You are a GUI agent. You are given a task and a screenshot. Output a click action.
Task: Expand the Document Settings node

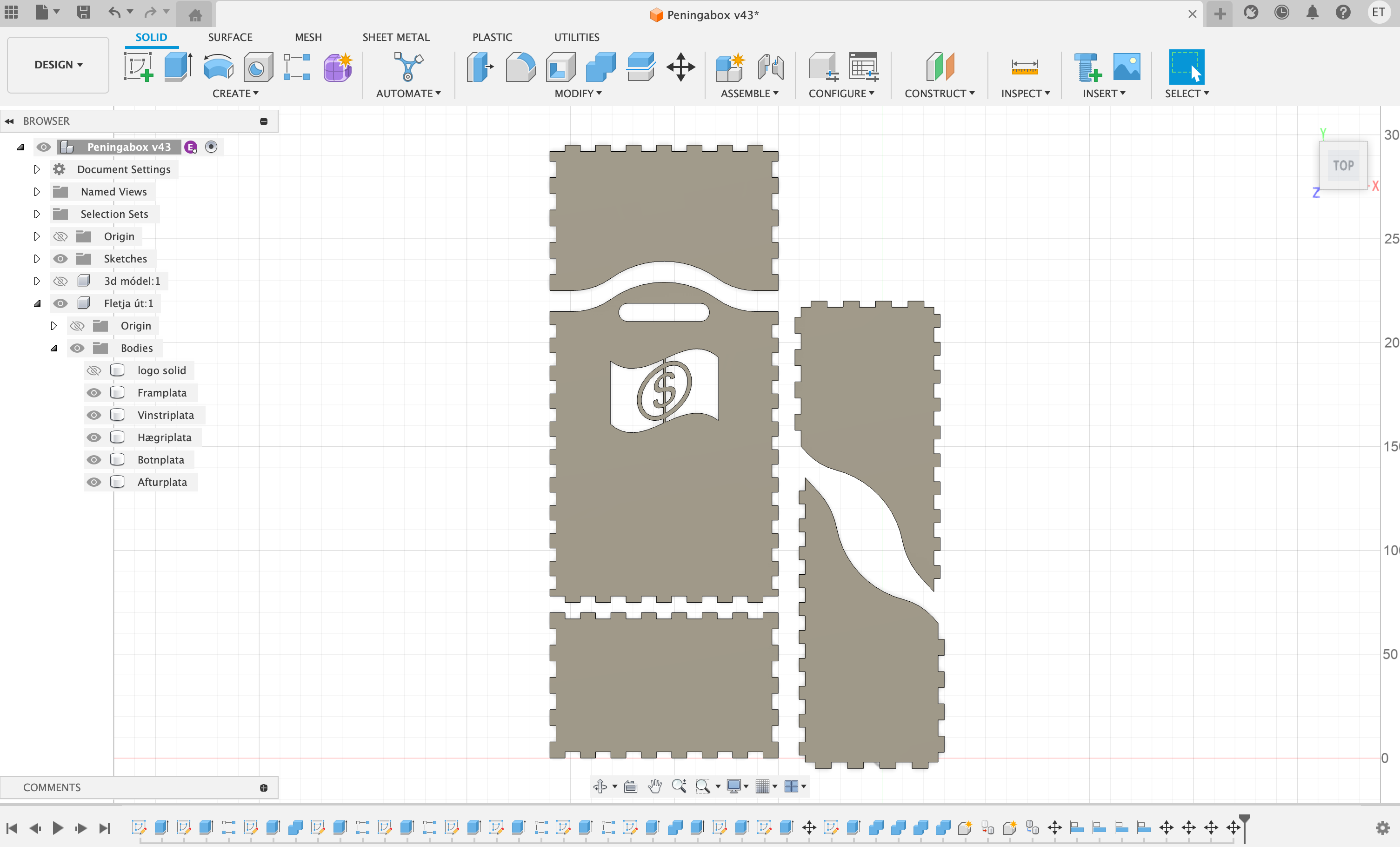37,169
